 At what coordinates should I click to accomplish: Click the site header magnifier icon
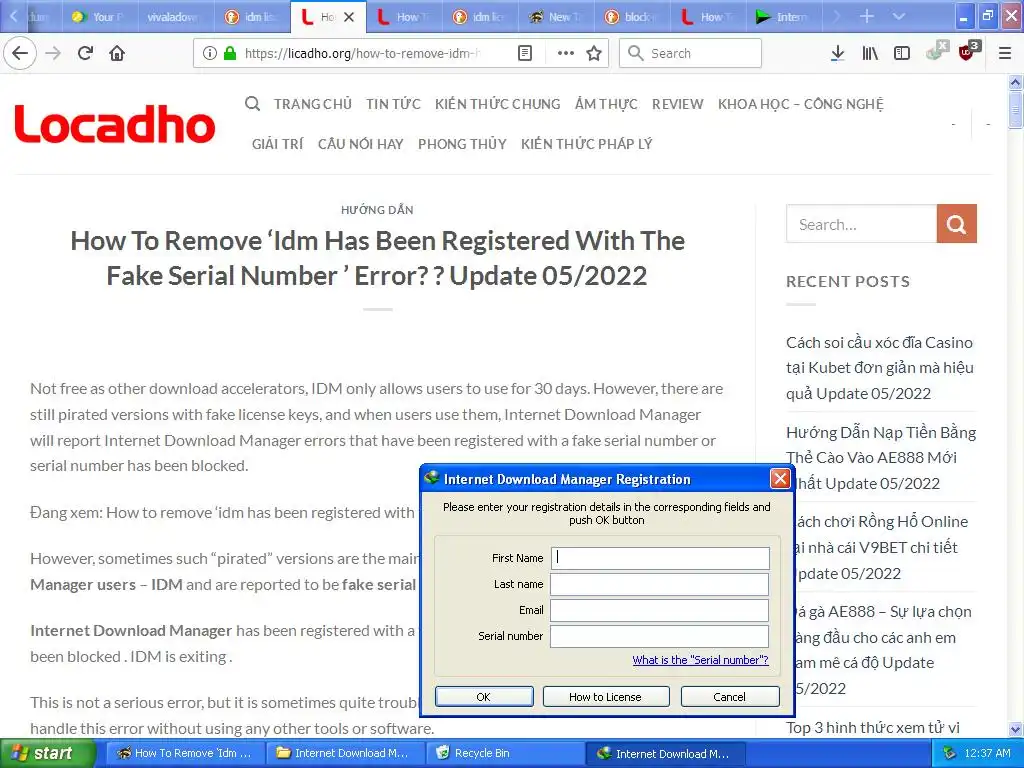[253, 104]
